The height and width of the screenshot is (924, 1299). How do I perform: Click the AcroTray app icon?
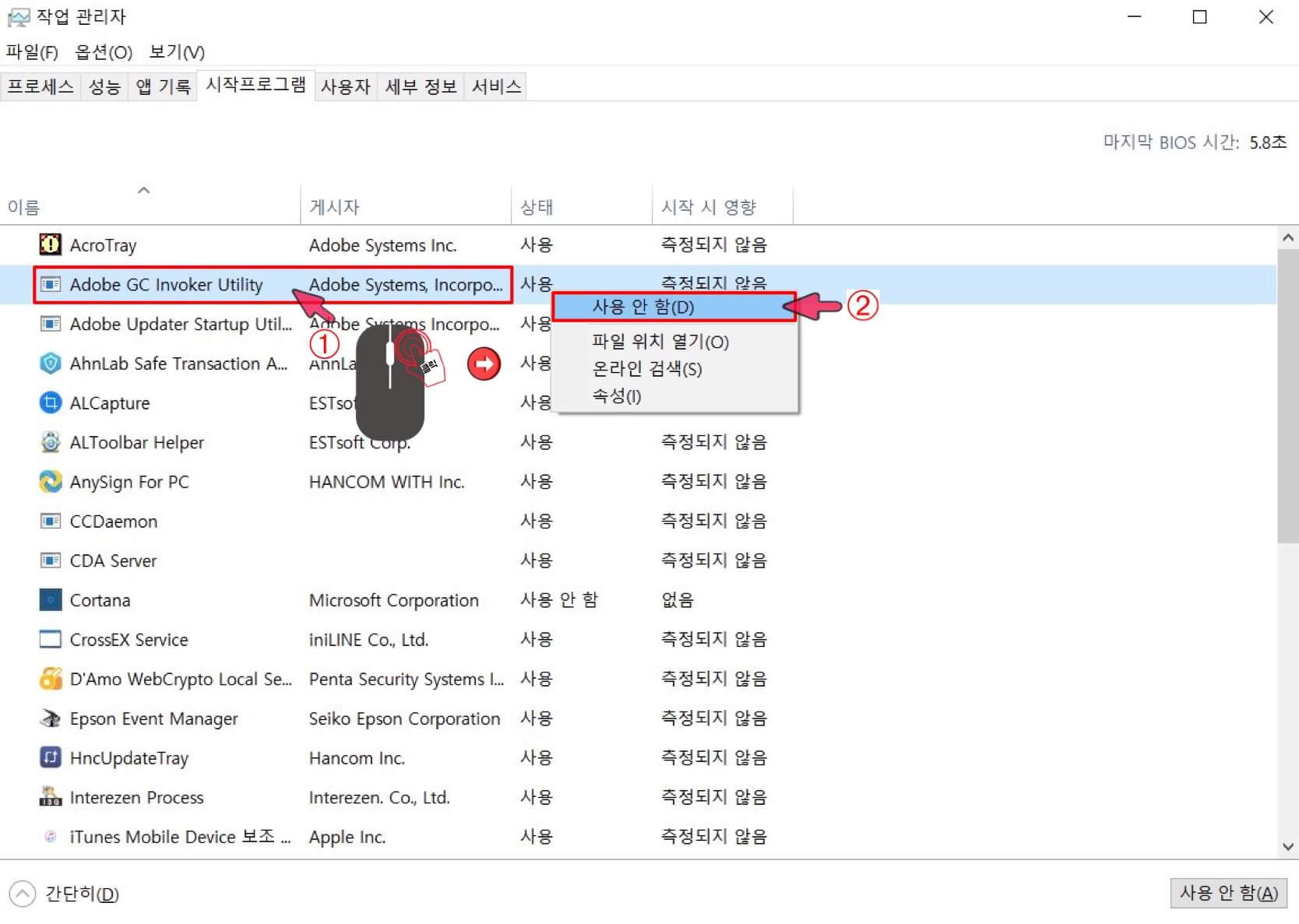coord(50,244)
